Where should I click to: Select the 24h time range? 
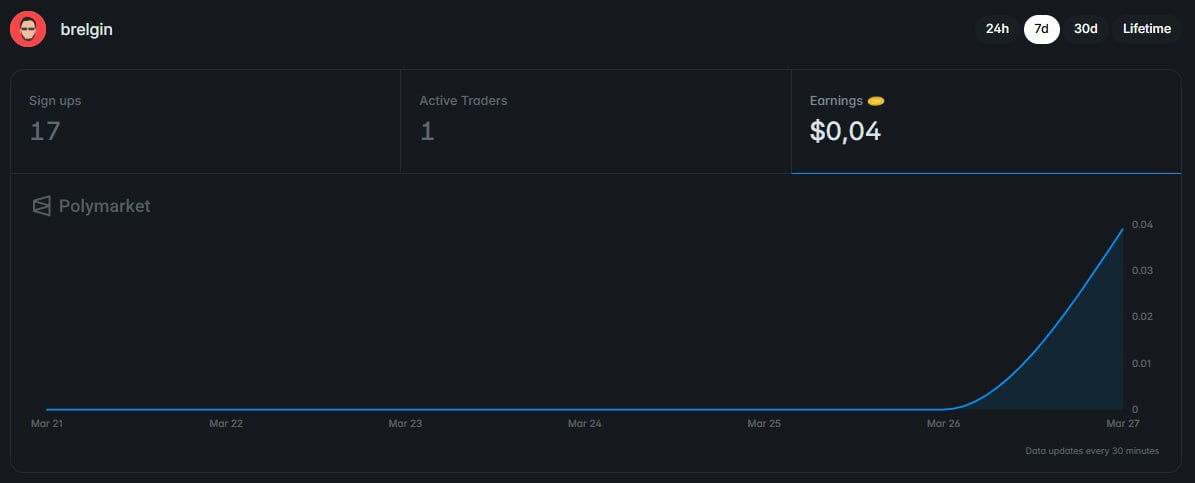(997, 29)
